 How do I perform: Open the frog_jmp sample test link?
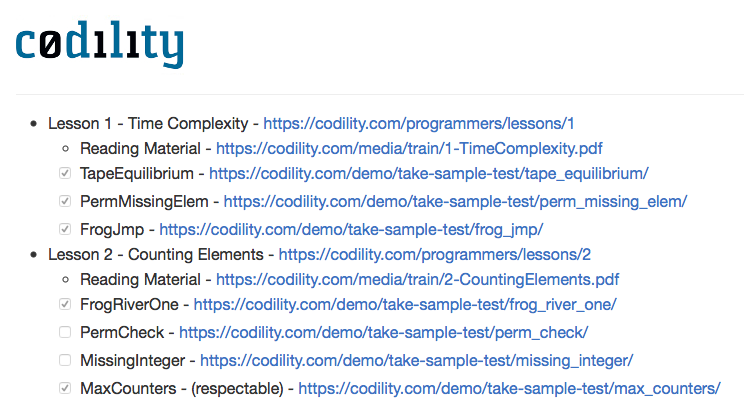point(351,230)
